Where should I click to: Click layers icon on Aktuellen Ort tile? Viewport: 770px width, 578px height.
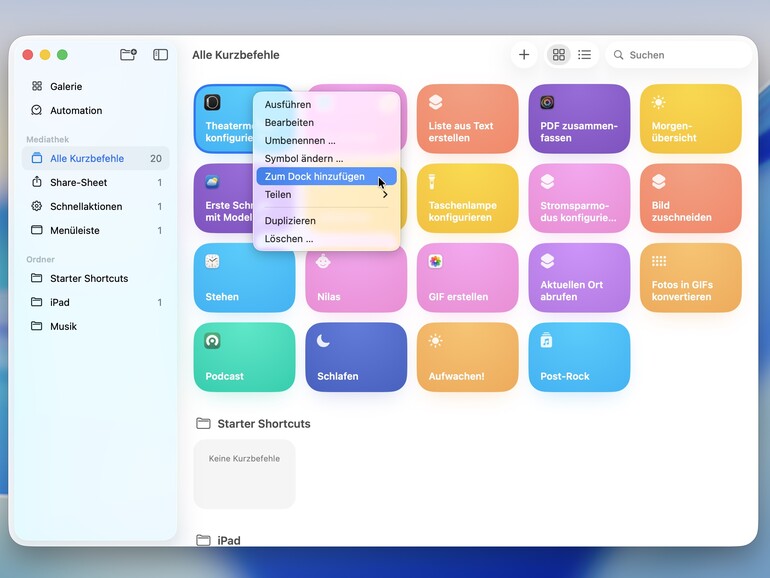click(547, 262)
